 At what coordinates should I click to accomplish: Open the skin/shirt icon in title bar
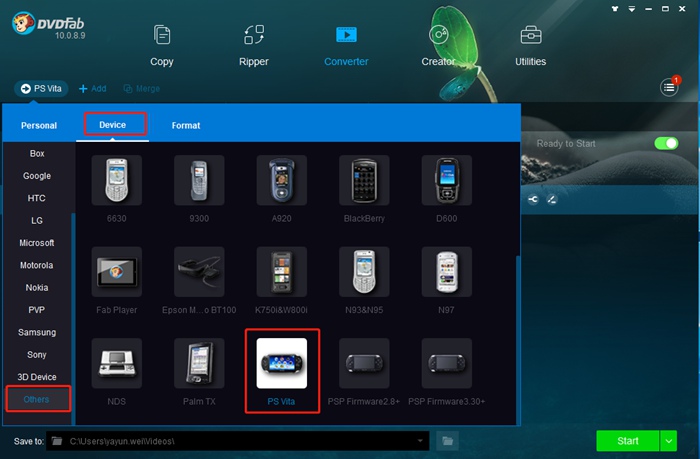pyautogui.click(x=615, y=8)
